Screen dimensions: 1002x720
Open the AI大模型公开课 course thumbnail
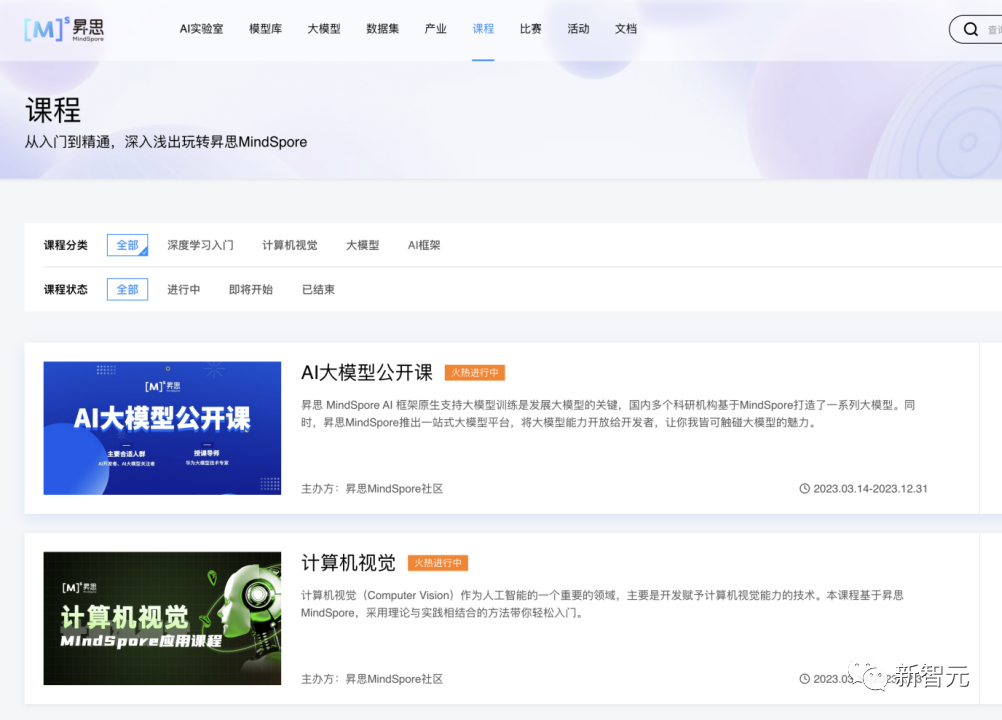point(162,428)
